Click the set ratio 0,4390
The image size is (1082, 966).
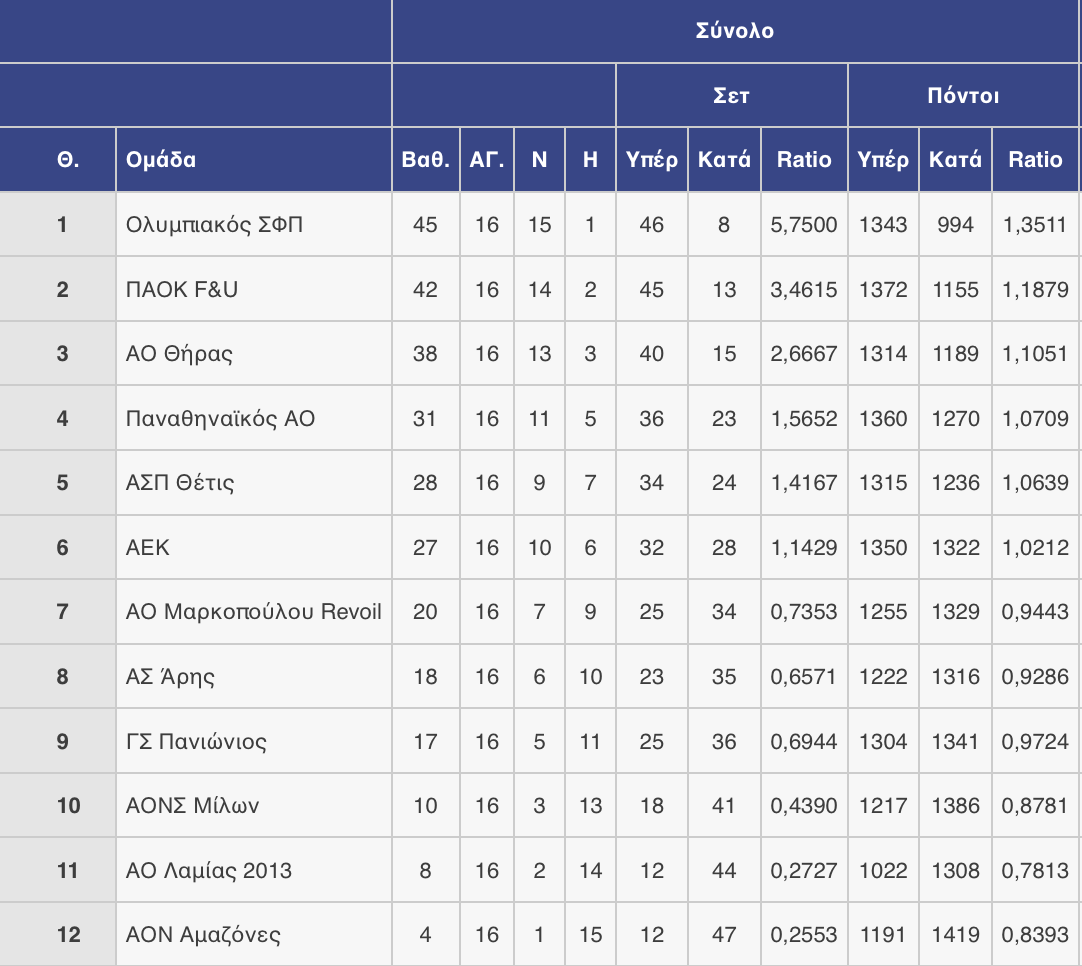pos(804,805)
